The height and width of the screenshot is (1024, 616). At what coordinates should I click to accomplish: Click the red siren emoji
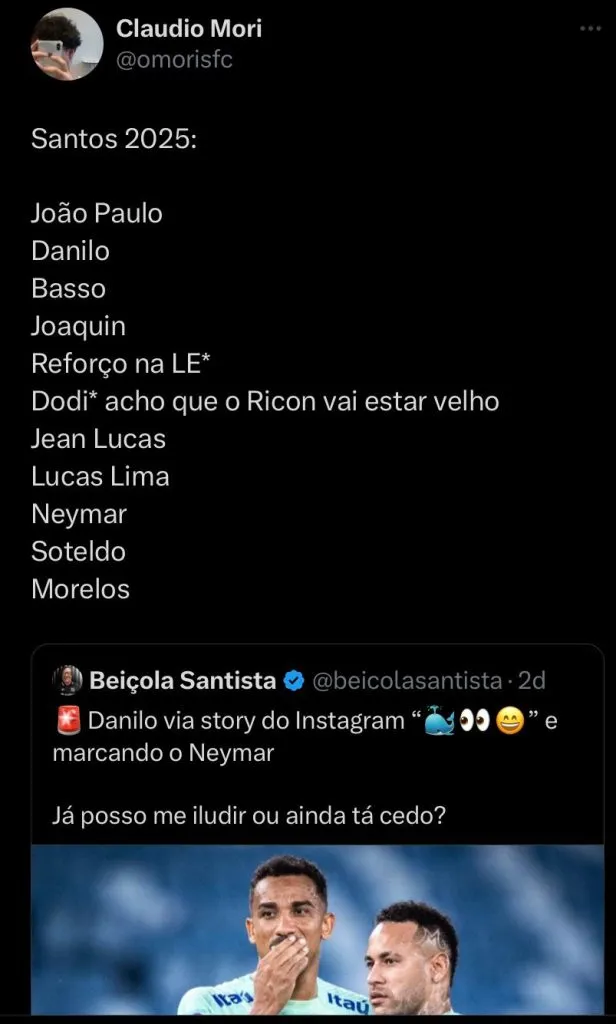coord(67,721)
